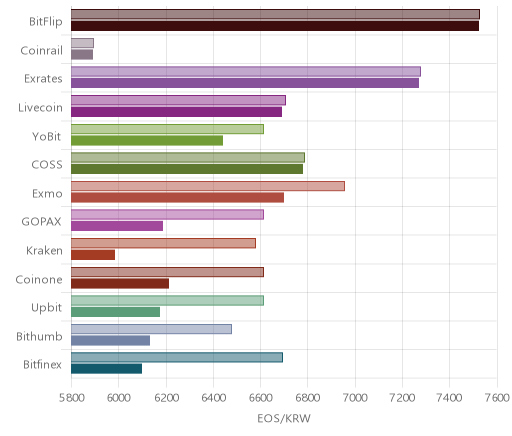Select the dark green YoBit lower bar
The image size is (512, 436).
147,141
